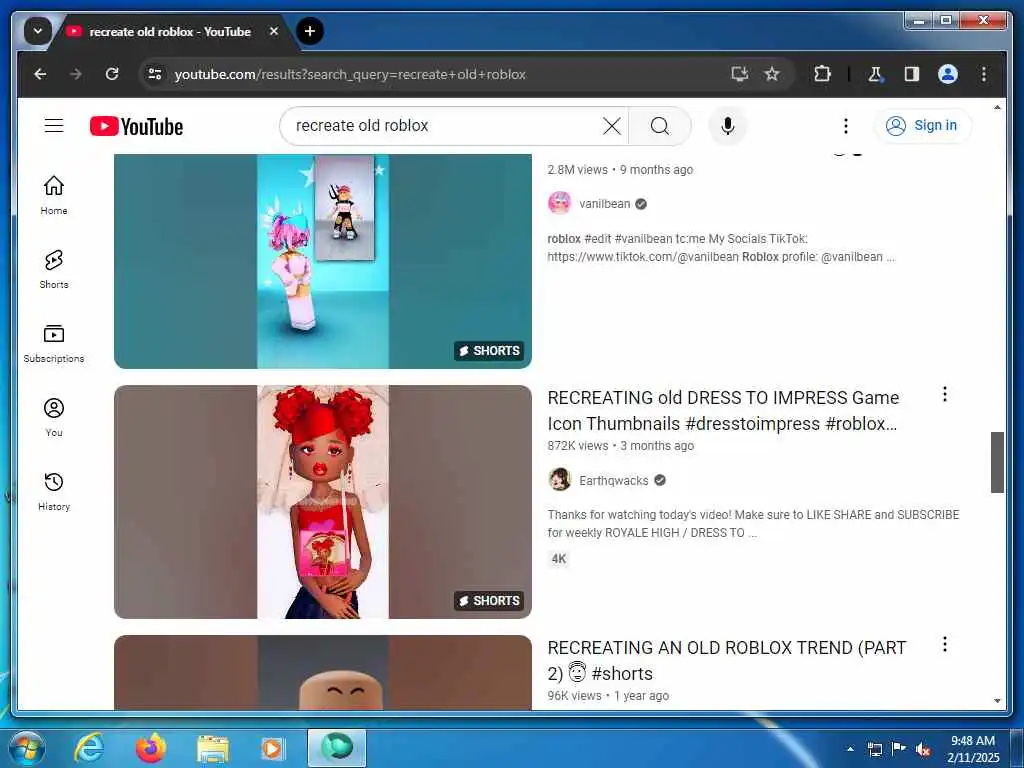
Task: Click the '96K views • 1 year ago' text
Action: pyautogui.click(x=608, y=696)
